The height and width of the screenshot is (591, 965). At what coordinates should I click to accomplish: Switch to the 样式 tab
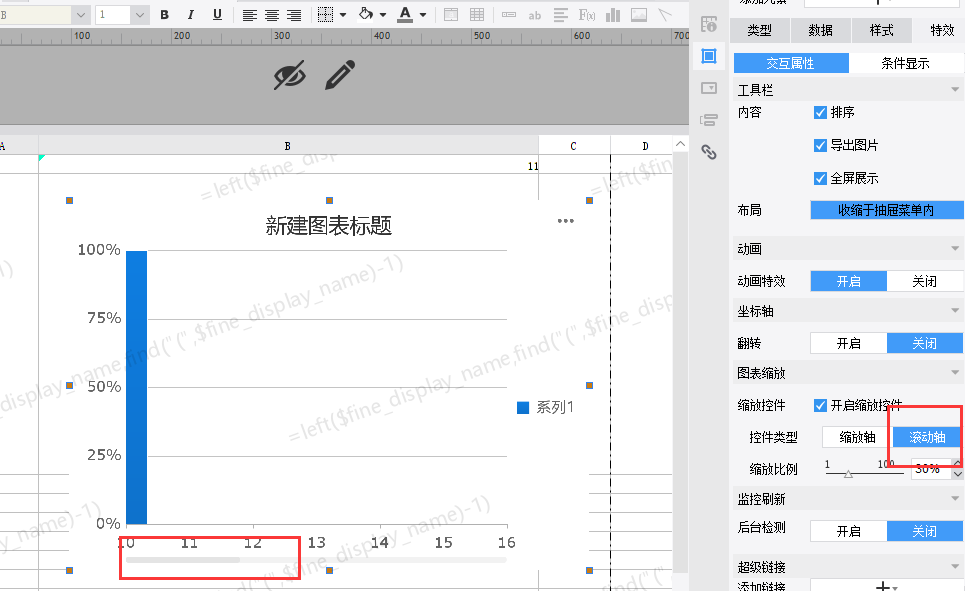coord(881,30)
